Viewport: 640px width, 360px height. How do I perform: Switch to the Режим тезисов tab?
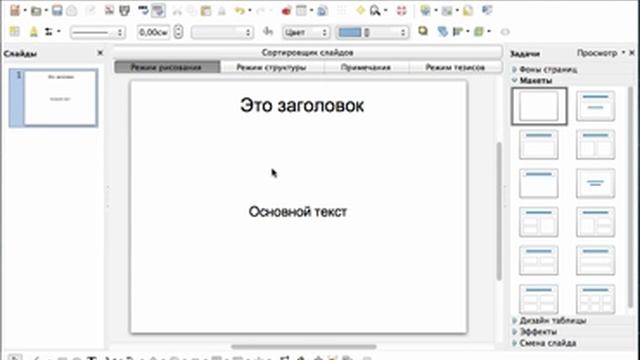pyautogui.click(x=455, y=67)
